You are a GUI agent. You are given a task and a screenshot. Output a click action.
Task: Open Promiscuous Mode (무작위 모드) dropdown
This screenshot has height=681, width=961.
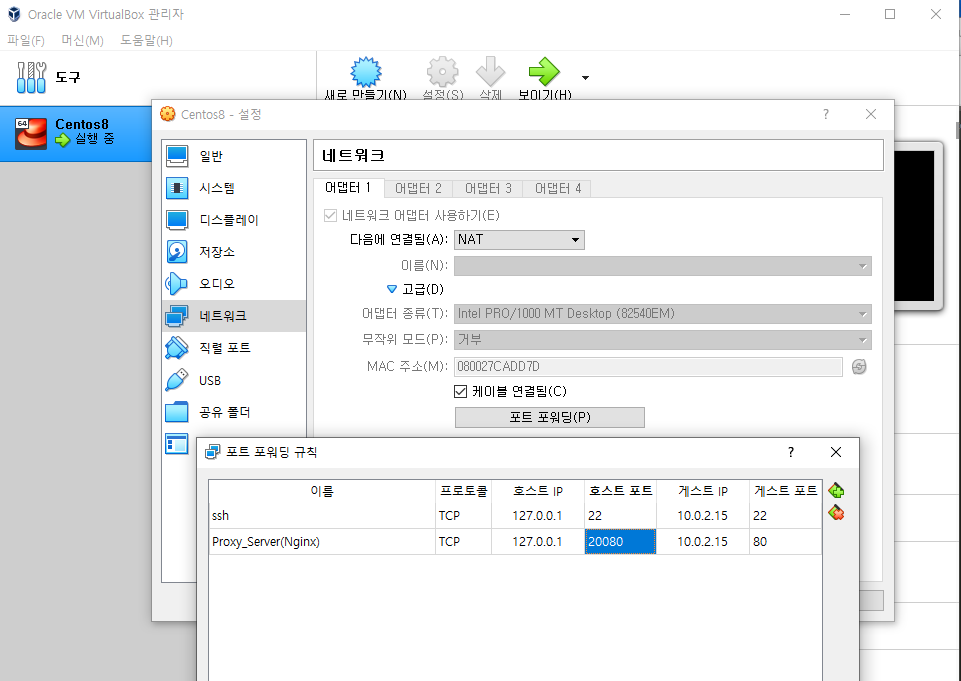tap(663, 340)
